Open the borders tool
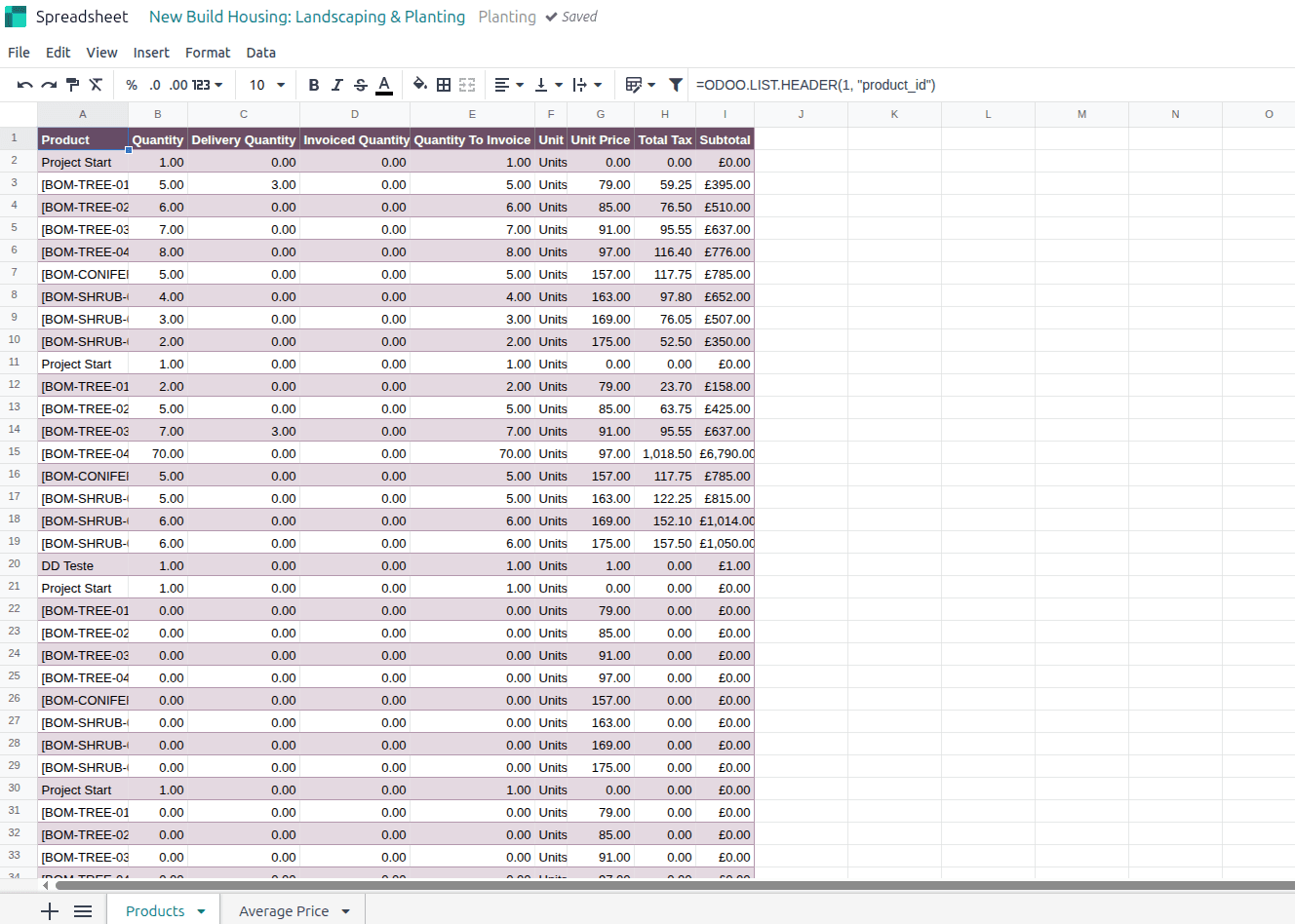 (x=444, y=85)
